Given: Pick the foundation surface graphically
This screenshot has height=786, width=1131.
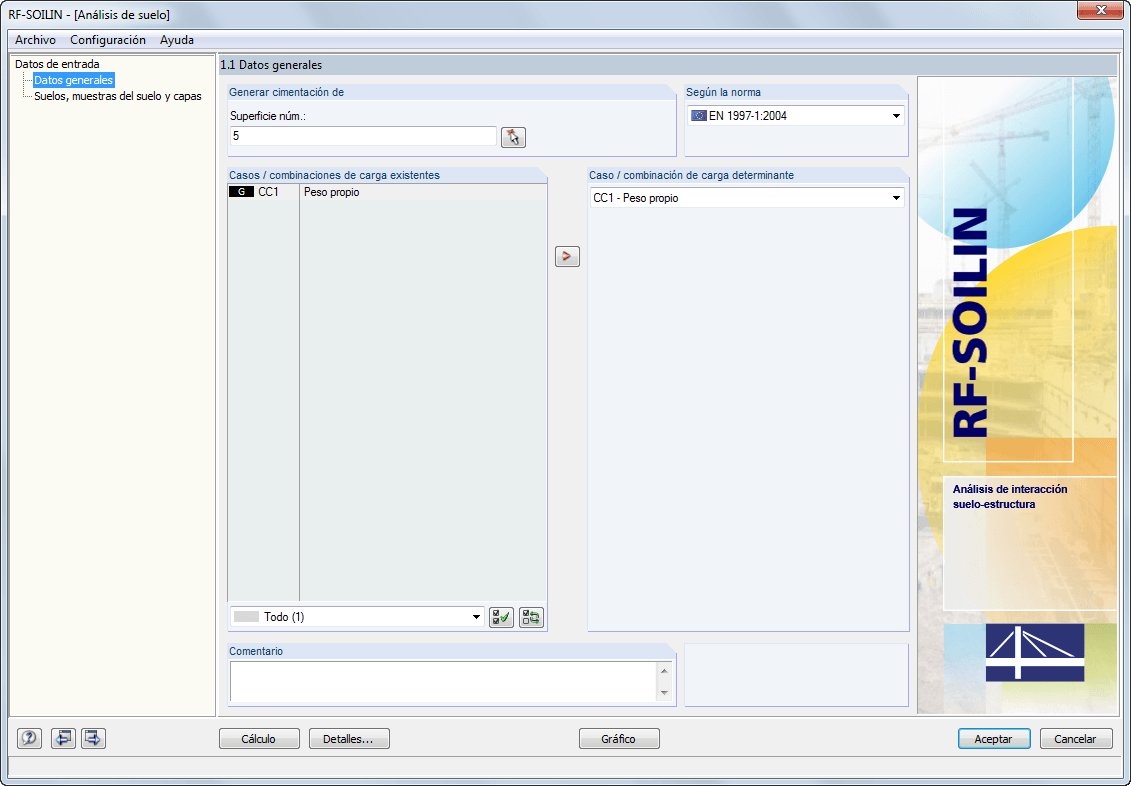Looking at the screenshot, I should (x=512, y=137).
